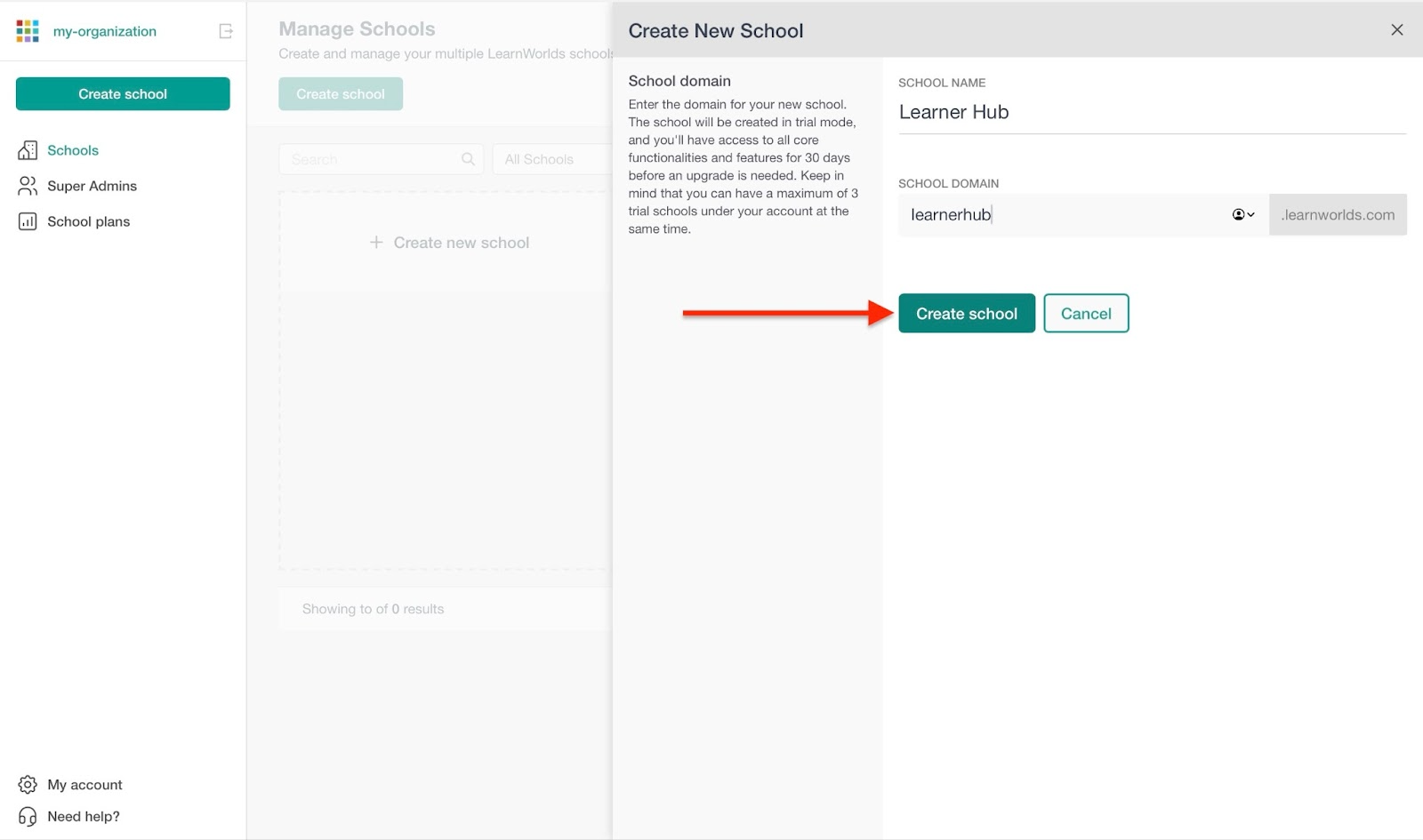Click the Manage Schools heading
This screenshot has width=1423, height=840.
click(357, 28)
